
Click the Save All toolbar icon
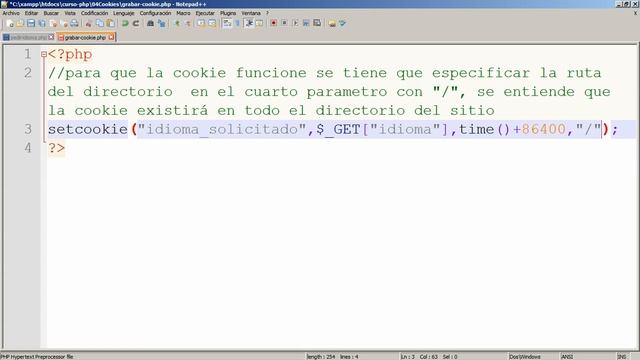[x=42, y=24]
